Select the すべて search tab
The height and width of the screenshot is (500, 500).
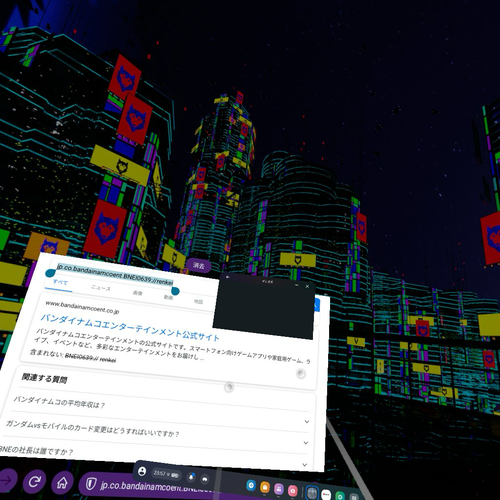tap(60, 282)
